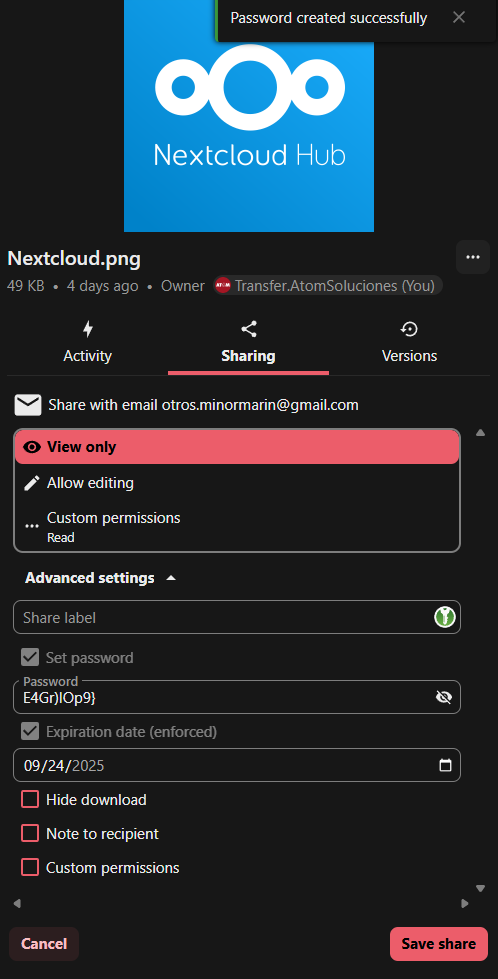Click the mail envelope share icon
The width and height of the screenshot is (498, 979).
(x=28, y=405)
